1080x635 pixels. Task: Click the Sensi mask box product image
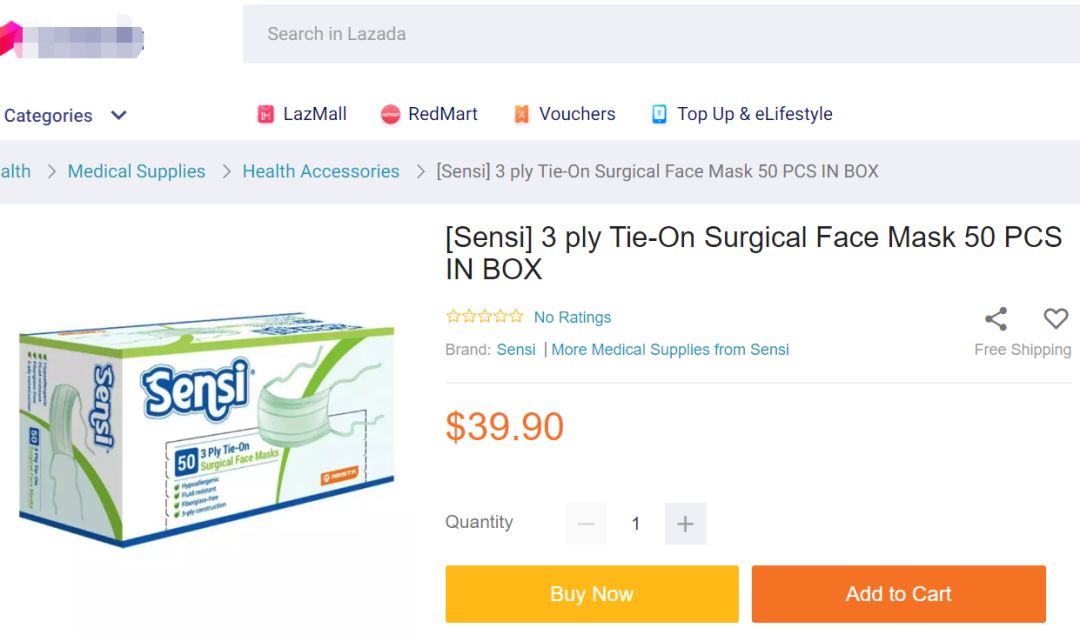[205, 430]
